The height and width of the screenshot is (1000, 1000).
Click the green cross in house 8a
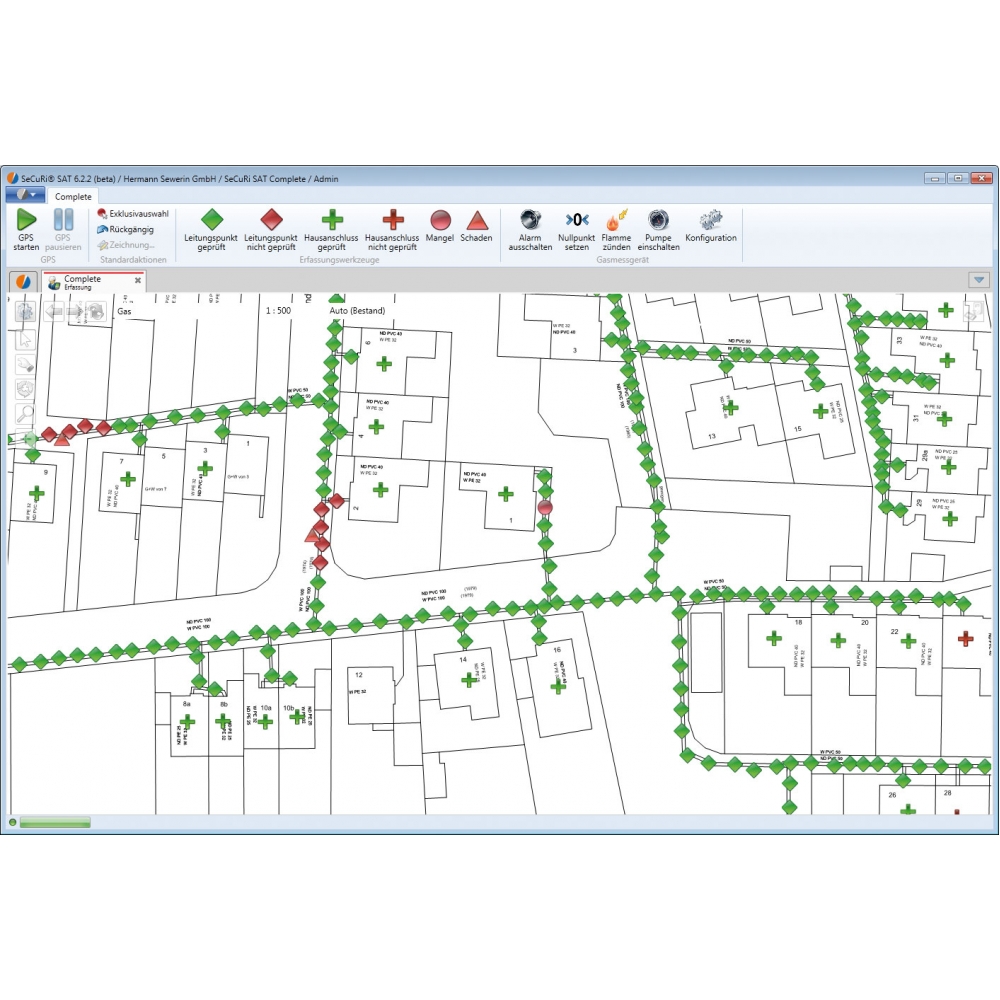tap(187, 722)
